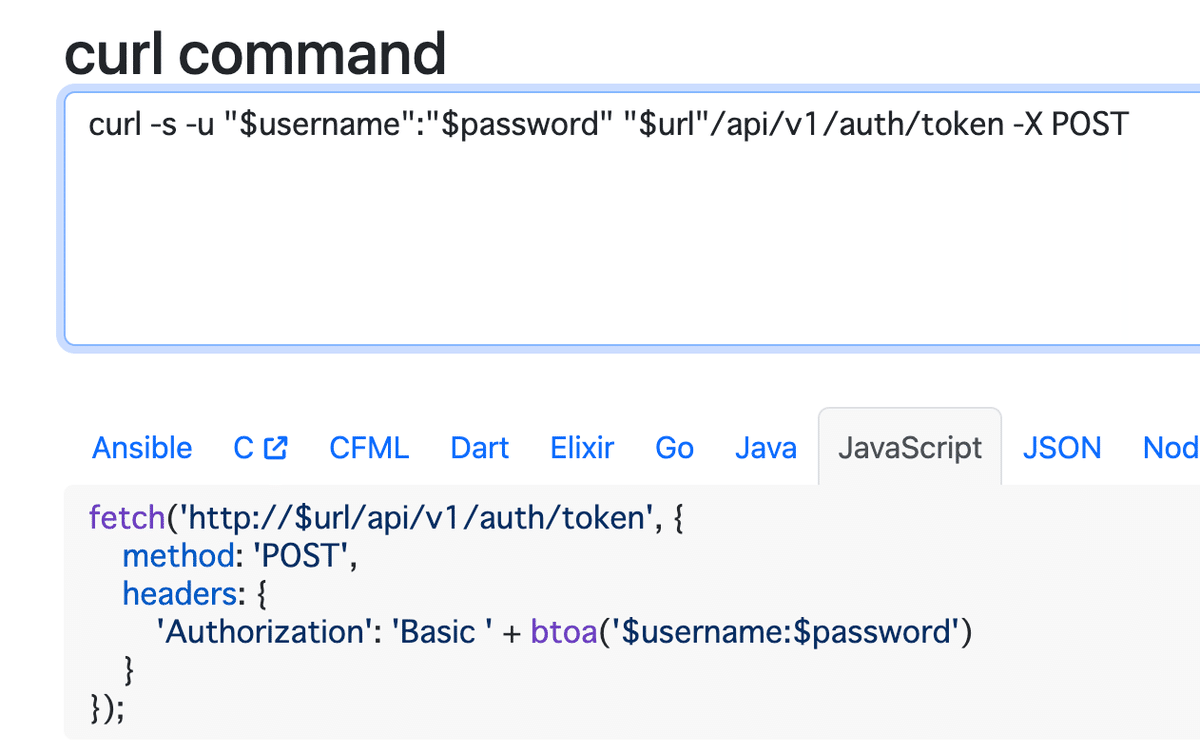Viewport: 1200px width, 751px height.
Task: Open the partially visible Node tab
Action: tap(1171, 447)
